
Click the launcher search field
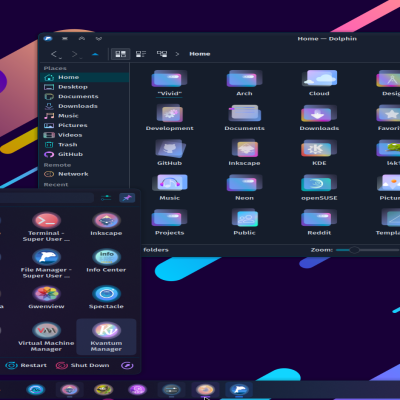[47, 198]
